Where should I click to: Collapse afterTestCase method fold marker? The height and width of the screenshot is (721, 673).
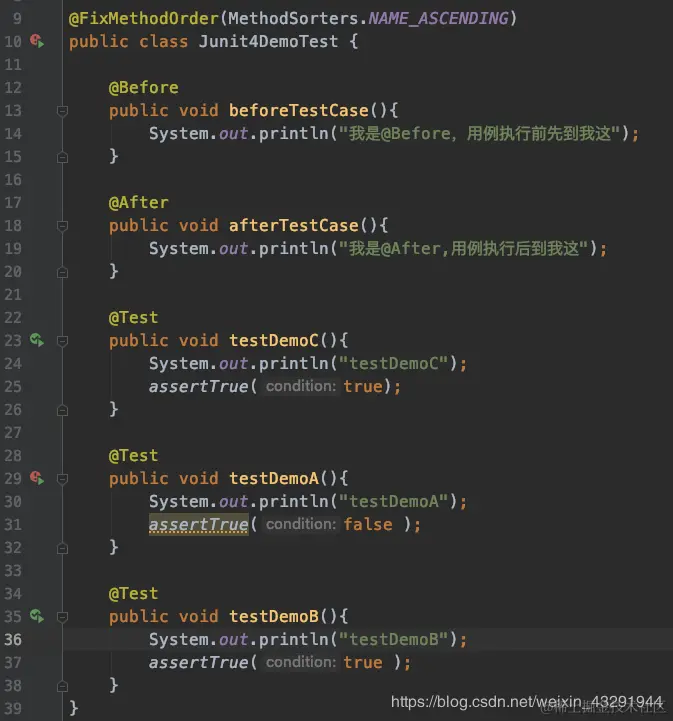[62, 226]
